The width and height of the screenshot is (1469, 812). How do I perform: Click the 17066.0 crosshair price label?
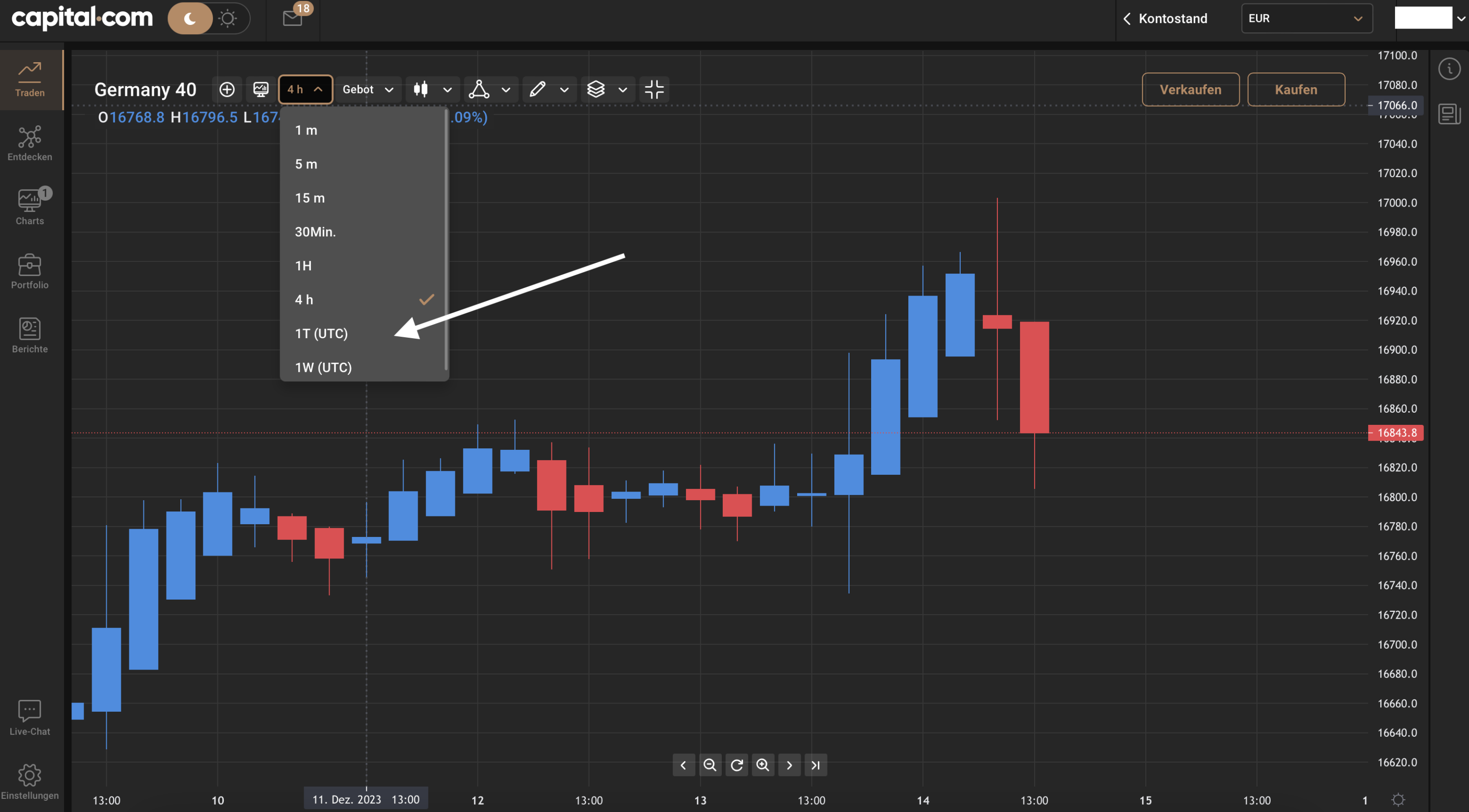click(1396, 105)
